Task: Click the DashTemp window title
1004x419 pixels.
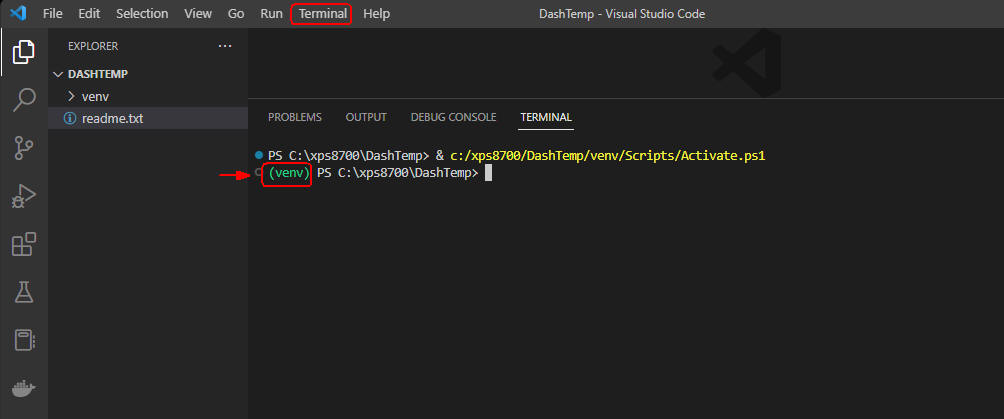Action: pos(622,13)
